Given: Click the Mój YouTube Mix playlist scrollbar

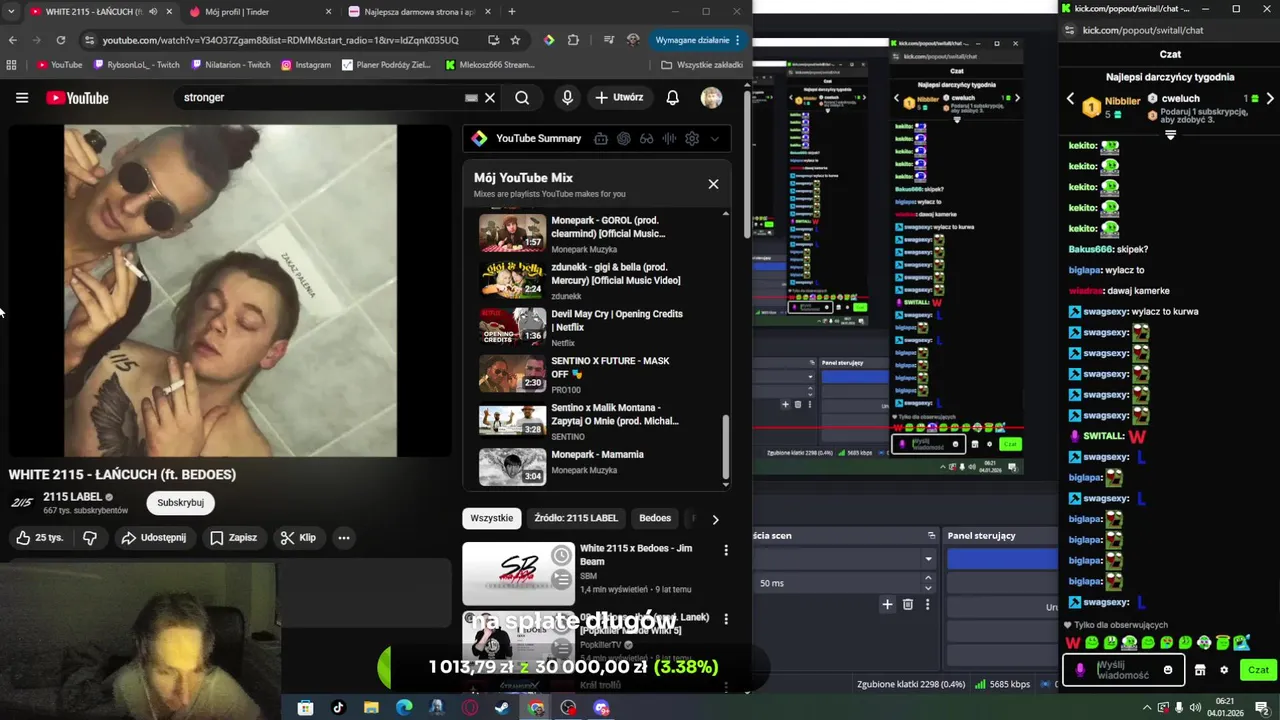Looking at the screenshot, I should 727,447.
